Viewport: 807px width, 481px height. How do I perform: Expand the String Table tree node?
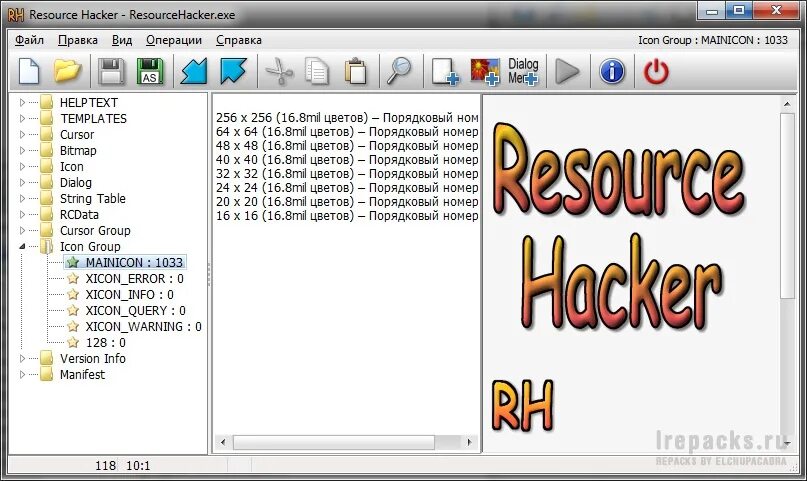22,198
